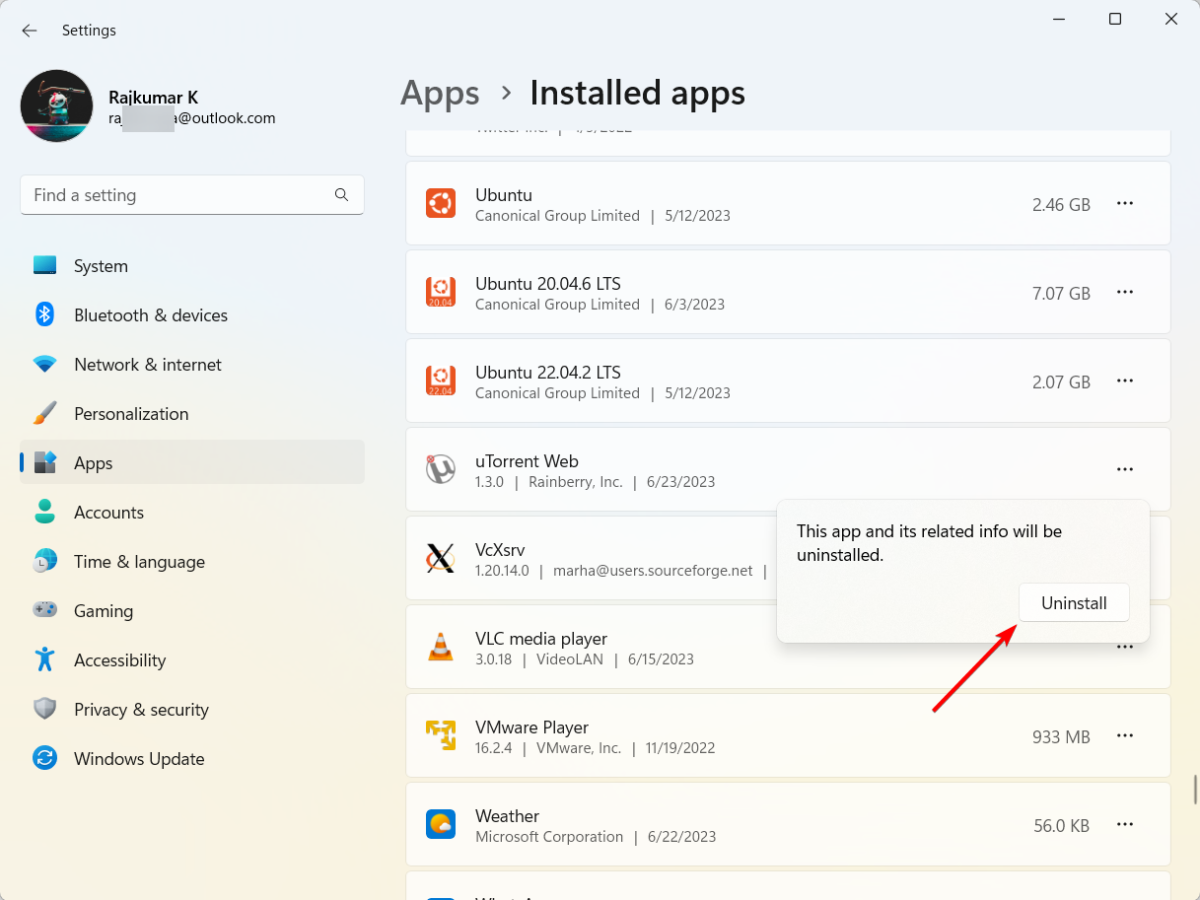
Task: Open the Accounts settings section
Action: pos(109,512)
